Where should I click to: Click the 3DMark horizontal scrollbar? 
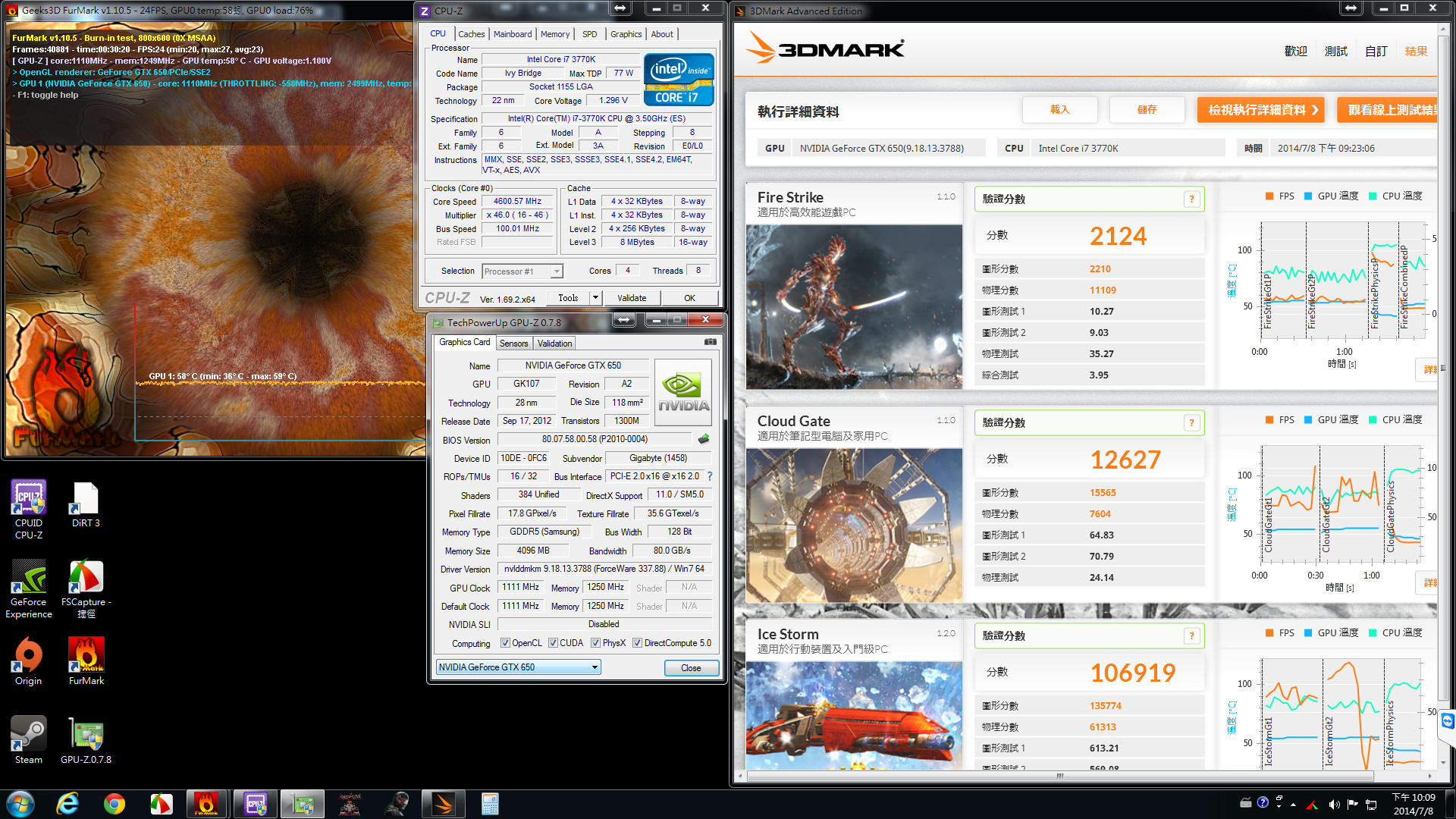coord(1060,777)
